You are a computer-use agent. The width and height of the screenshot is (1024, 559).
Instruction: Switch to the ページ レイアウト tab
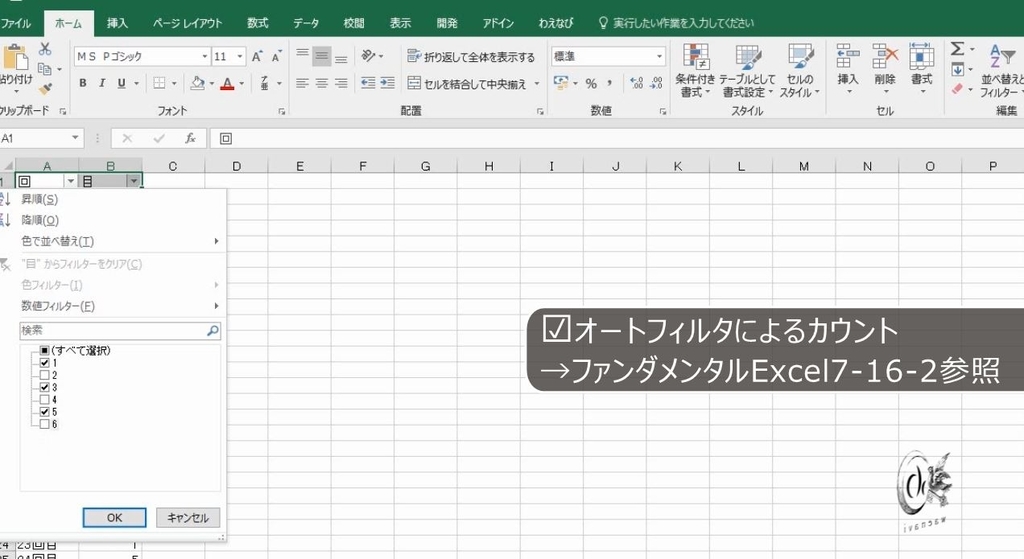[187, 24]
